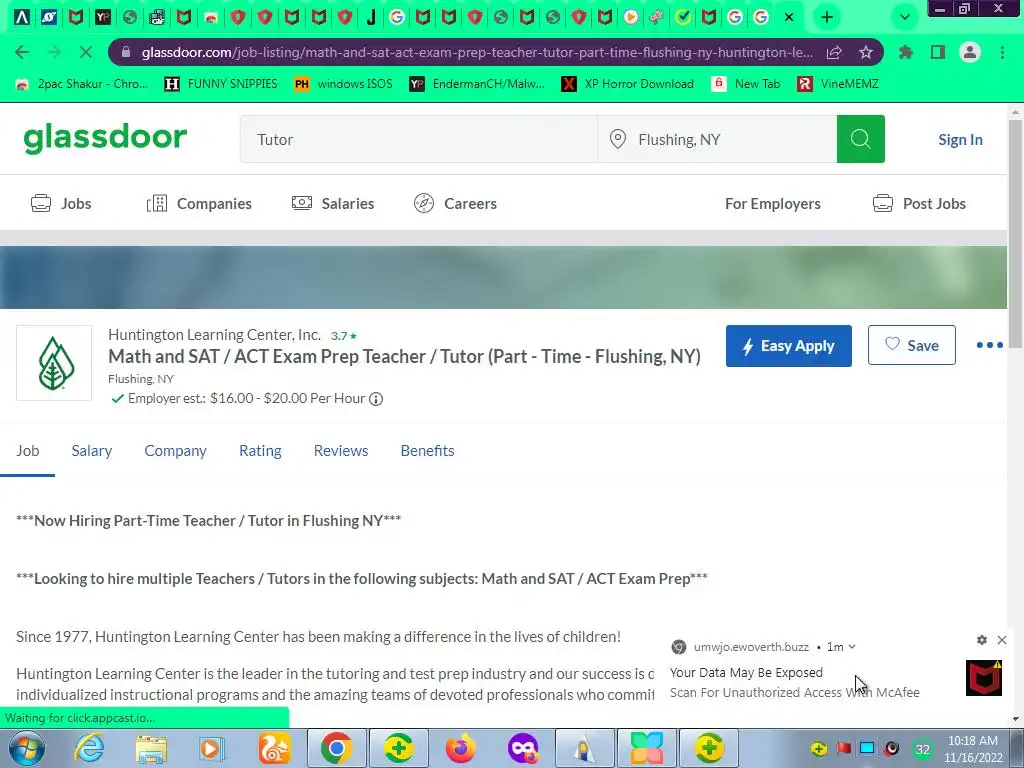The height and width of the screenshot is (768, 1024).
Task: Click the browser address bar URL
Action: point(477,52)
